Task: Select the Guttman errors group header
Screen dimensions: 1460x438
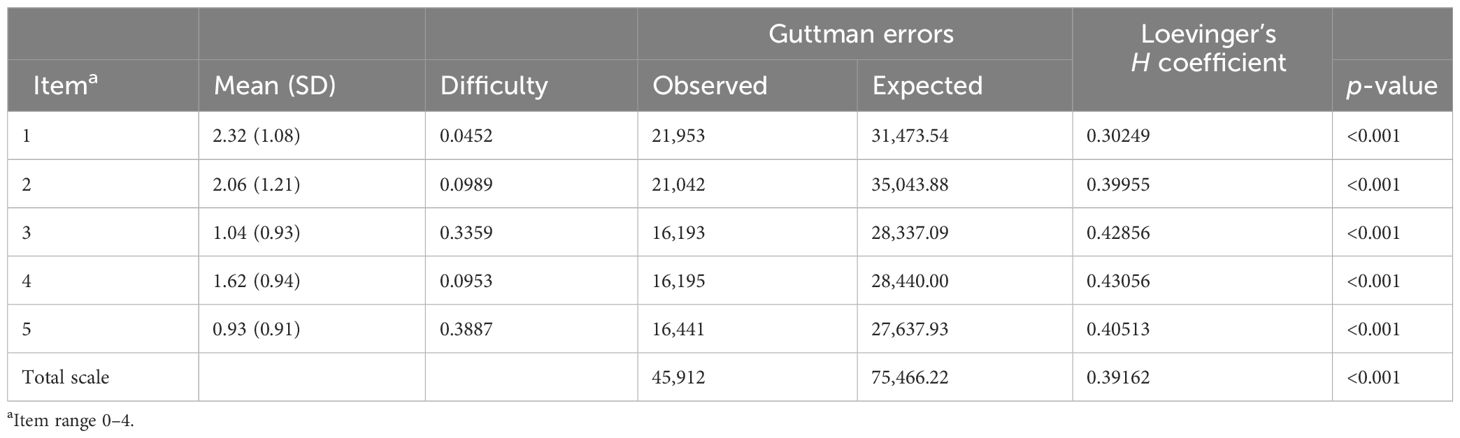Action: 861,35
